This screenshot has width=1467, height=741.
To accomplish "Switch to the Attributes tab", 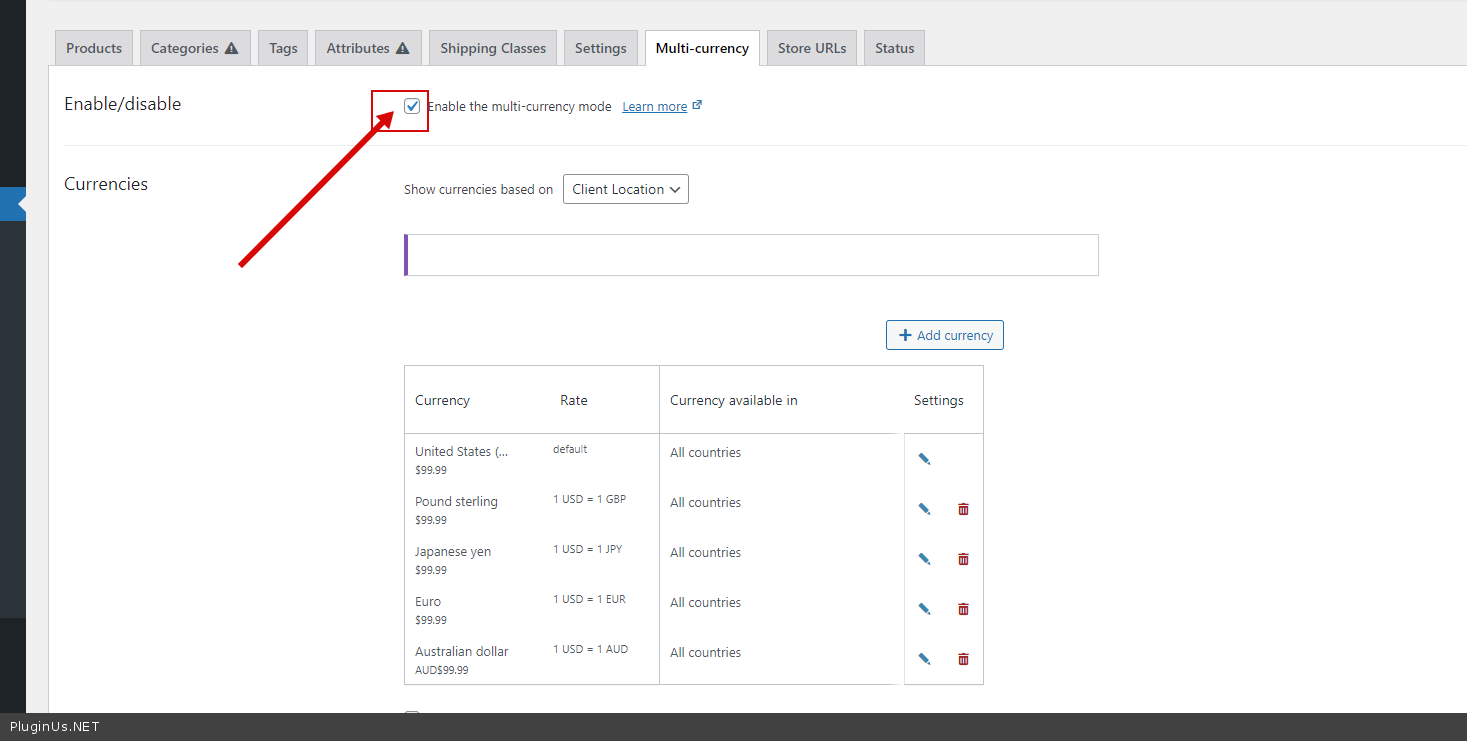I will pyautogui.click(x=367, y=48).
